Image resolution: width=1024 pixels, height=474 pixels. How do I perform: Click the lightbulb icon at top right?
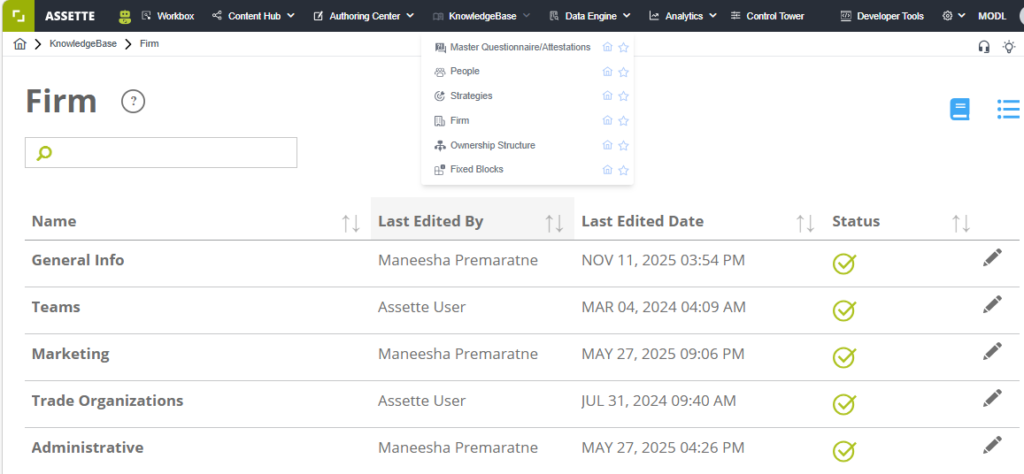(1008, 46)
